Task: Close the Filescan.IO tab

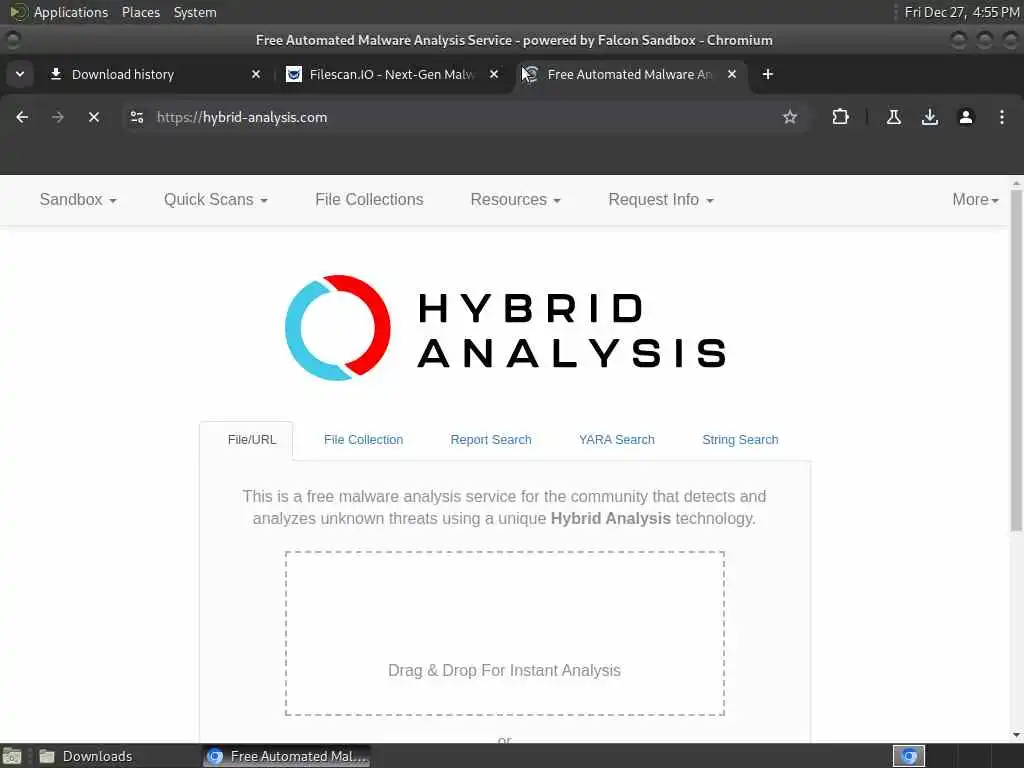Action: (494, 74)
